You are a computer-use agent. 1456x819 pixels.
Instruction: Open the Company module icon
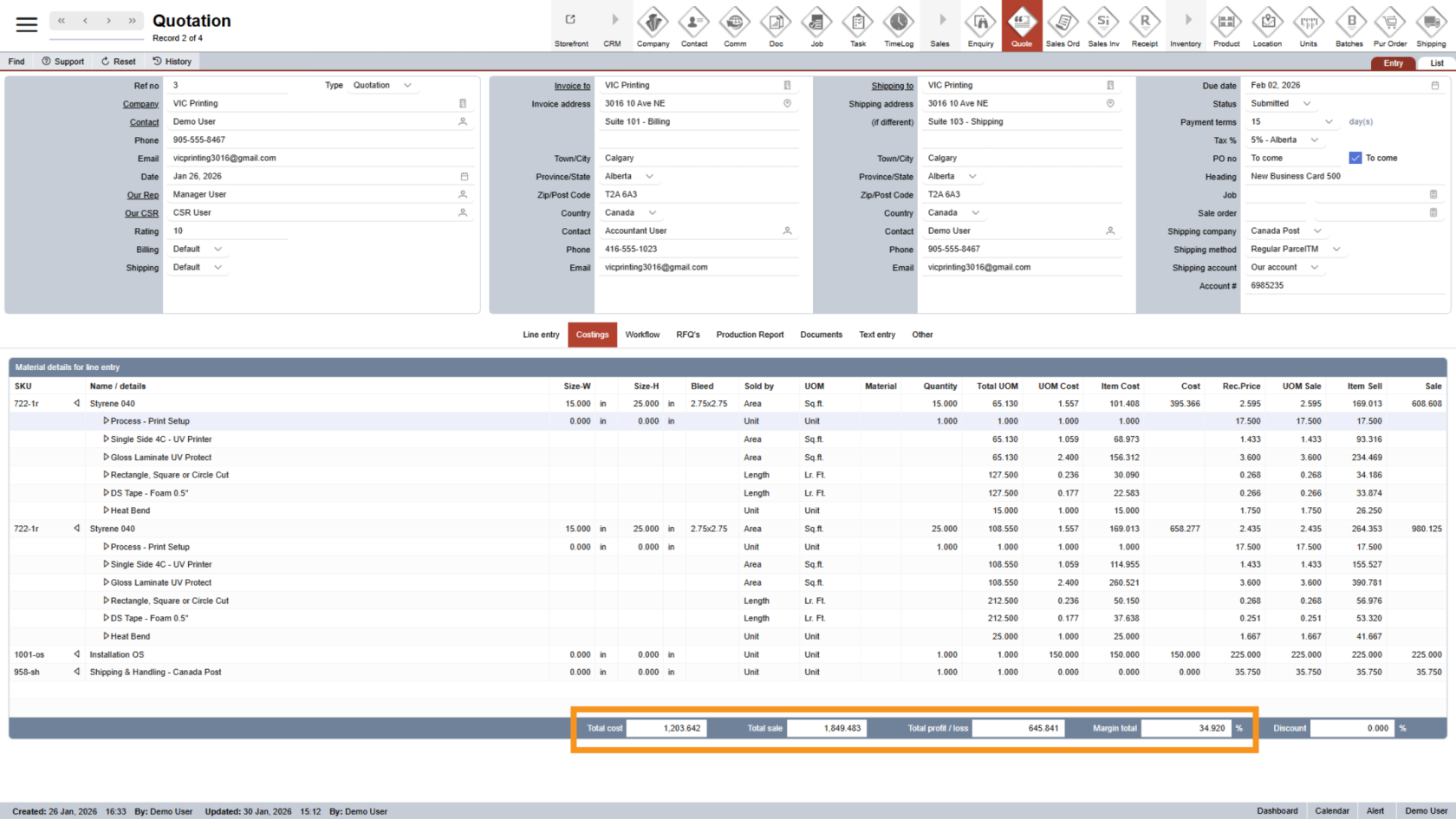tap(653, 25)
